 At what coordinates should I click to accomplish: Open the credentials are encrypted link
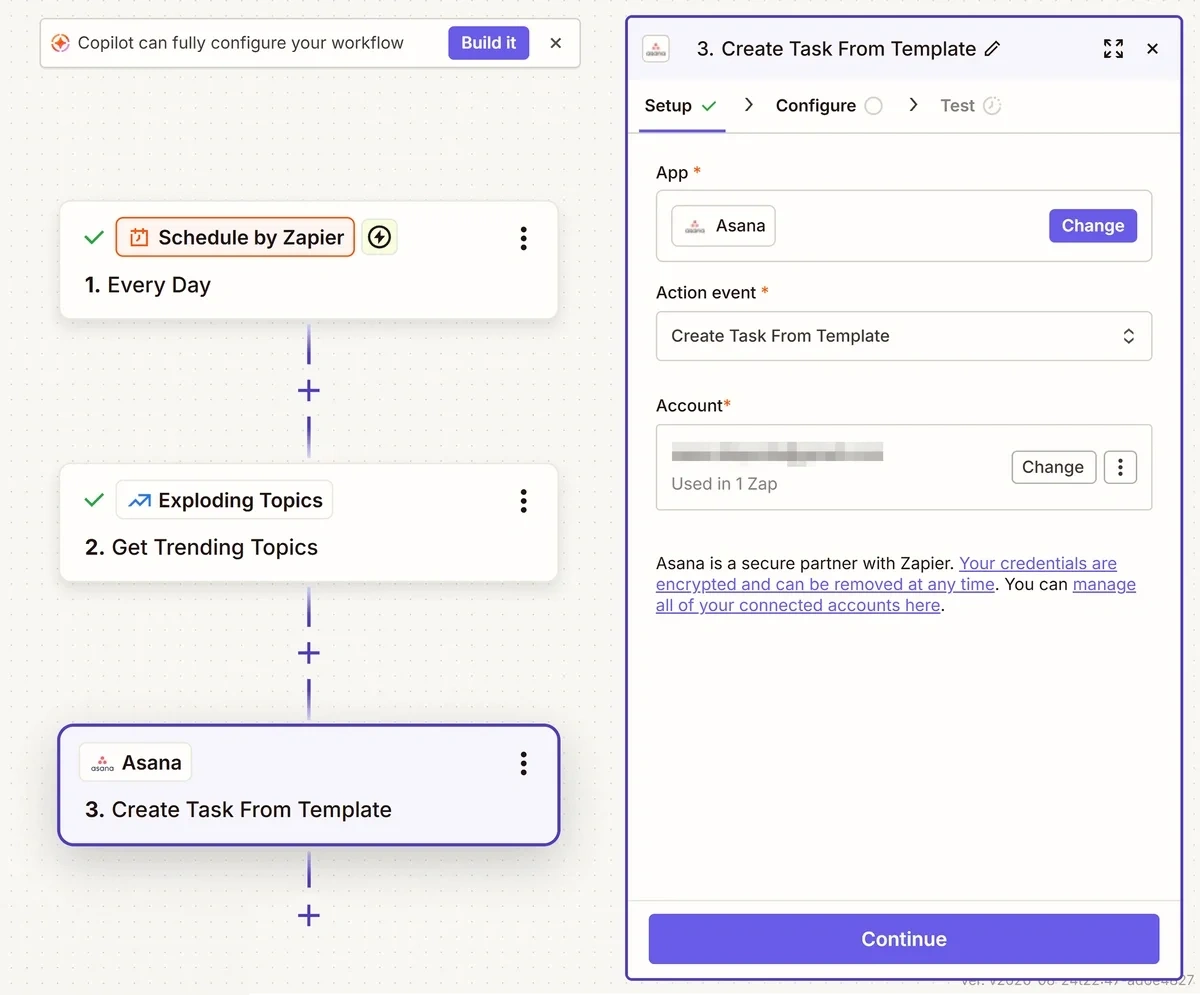coord(886,574)
